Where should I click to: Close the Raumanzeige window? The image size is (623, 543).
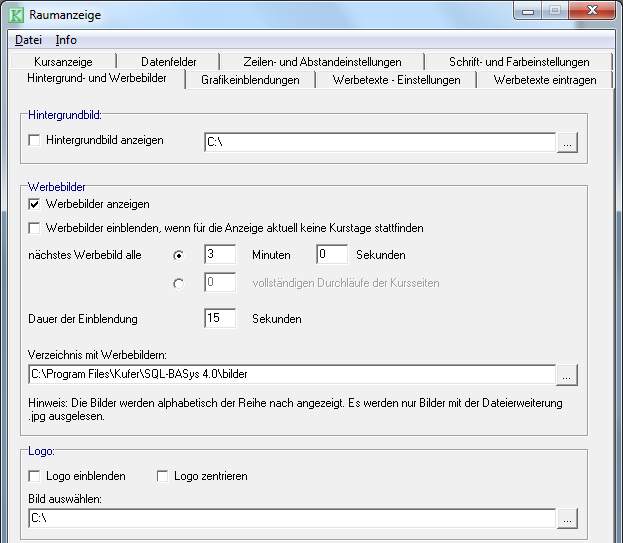tap(592, 10)
